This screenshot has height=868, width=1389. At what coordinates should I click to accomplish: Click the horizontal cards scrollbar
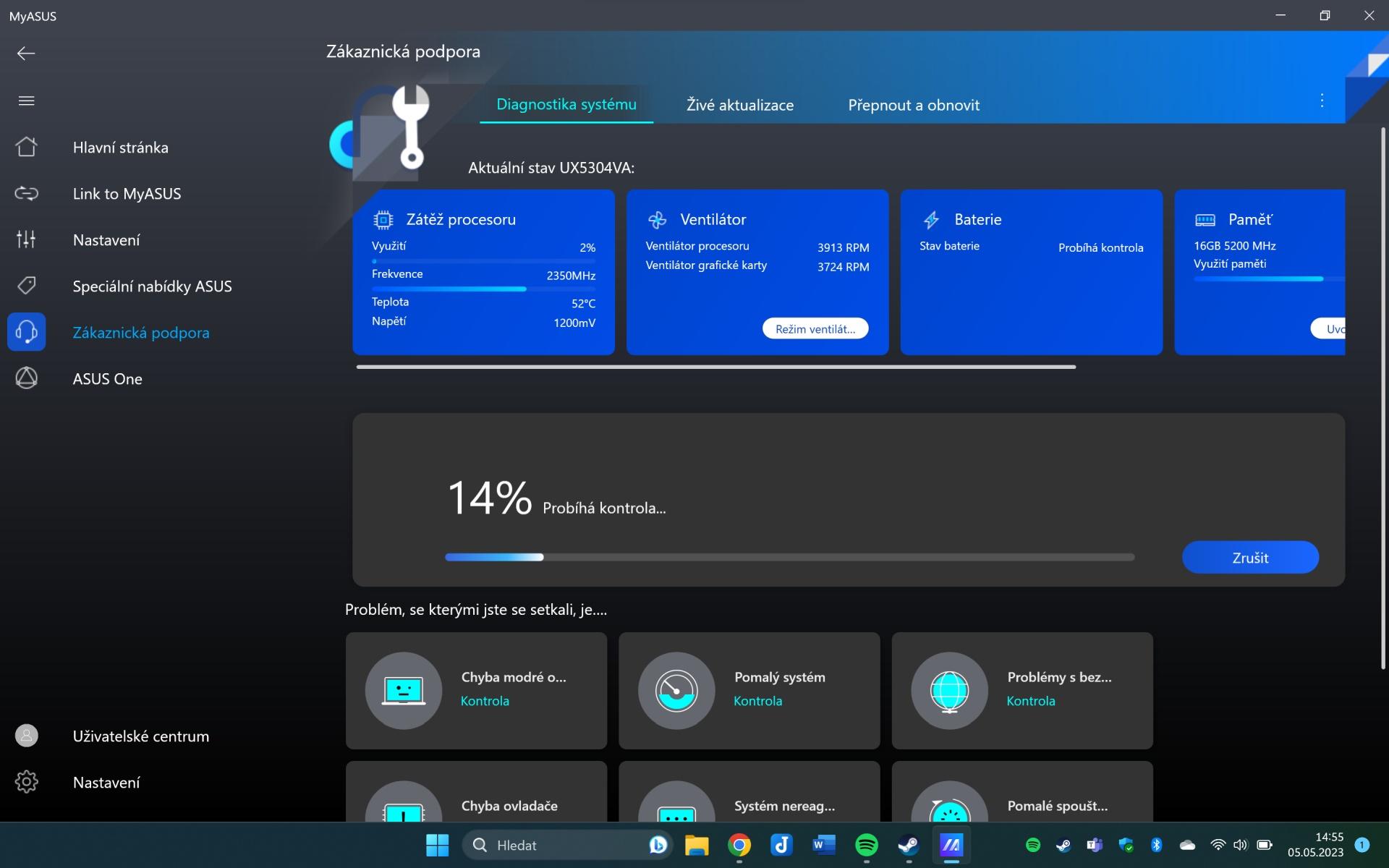coord(716,367)
